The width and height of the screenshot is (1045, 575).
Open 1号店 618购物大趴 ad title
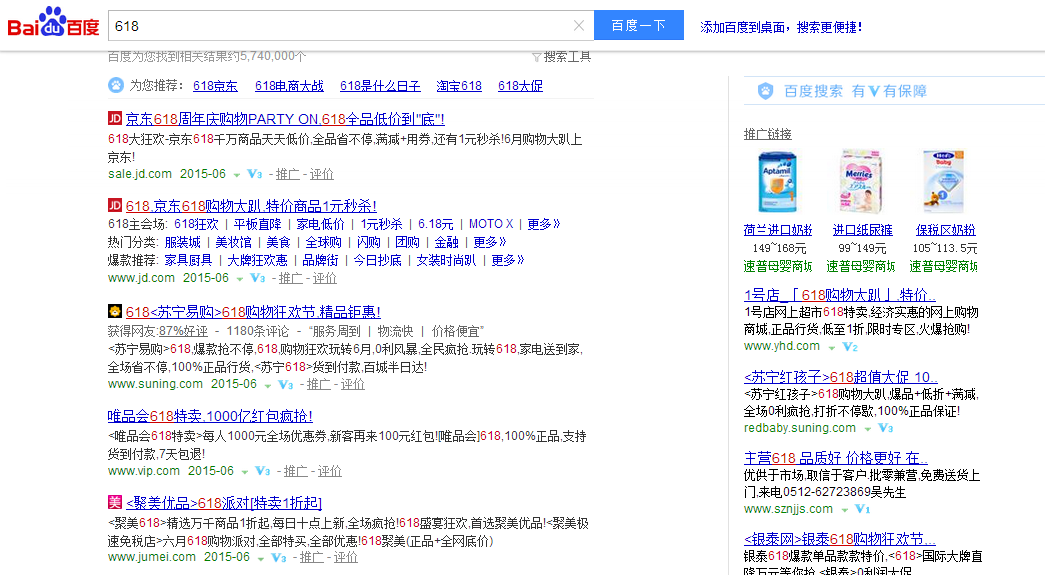click(840, 294)
